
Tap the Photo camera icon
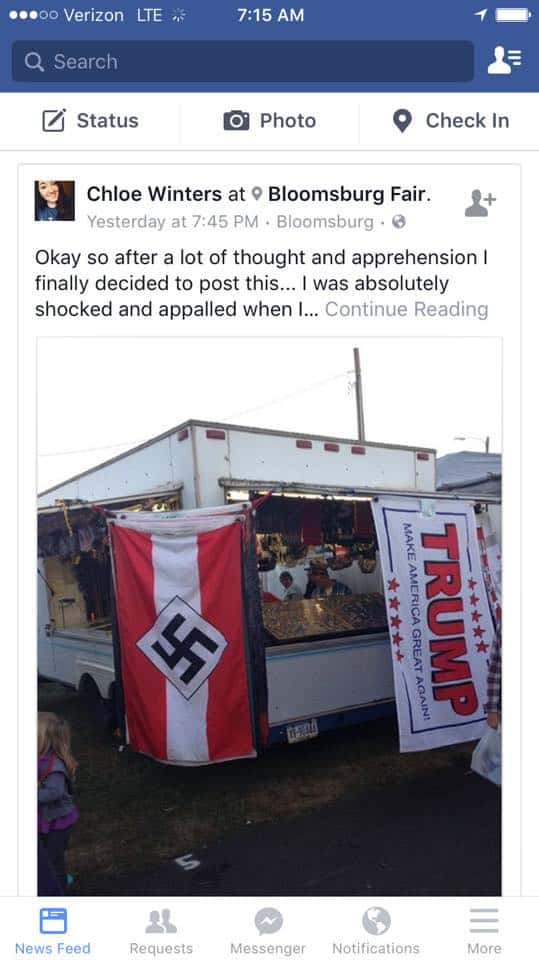click(236, 121)
